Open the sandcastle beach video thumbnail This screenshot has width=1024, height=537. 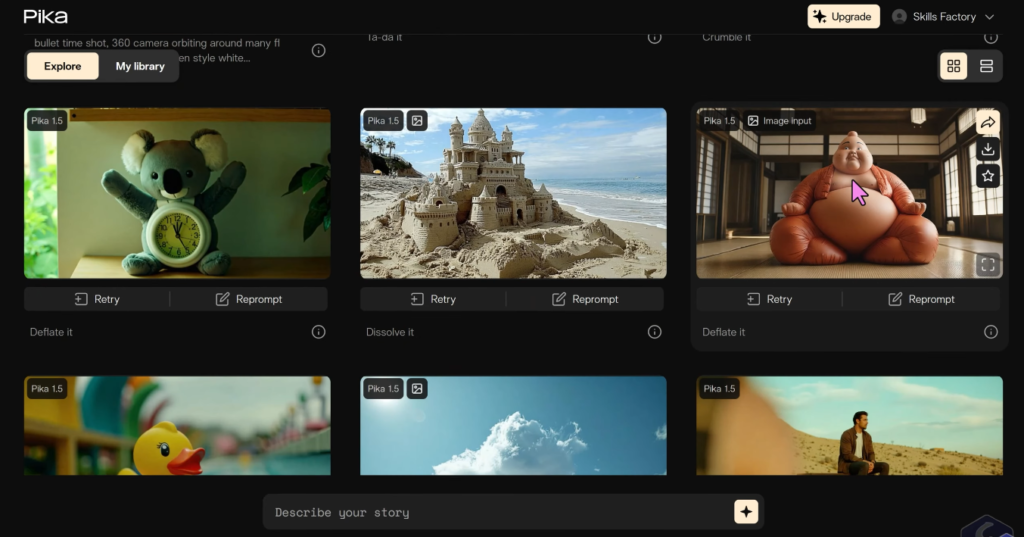513,193
